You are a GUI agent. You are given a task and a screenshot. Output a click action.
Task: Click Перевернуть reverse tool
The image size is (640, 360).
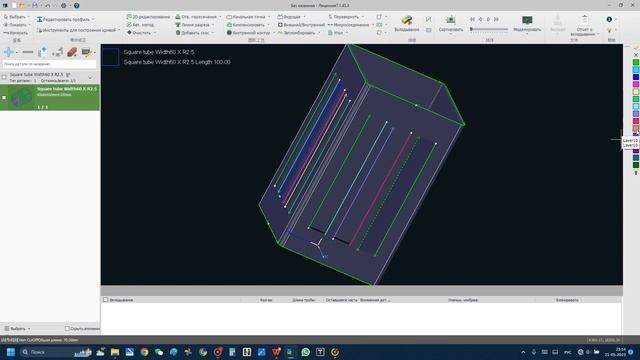[x=343, y=17]
